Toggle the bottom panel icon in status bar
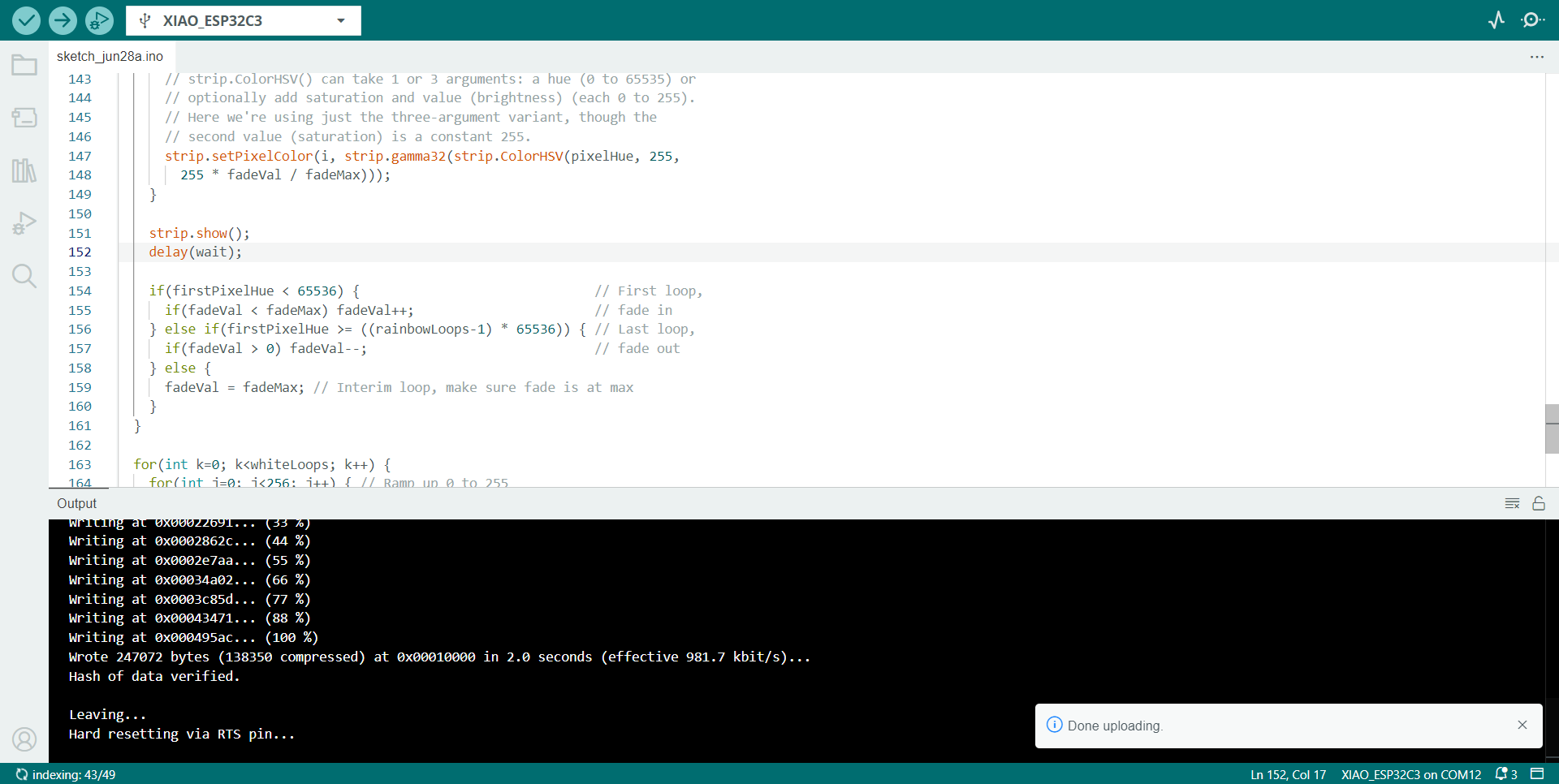The width and height of the screenshot is (1559, 784). pyautogui.click(x=1537, y=774)
